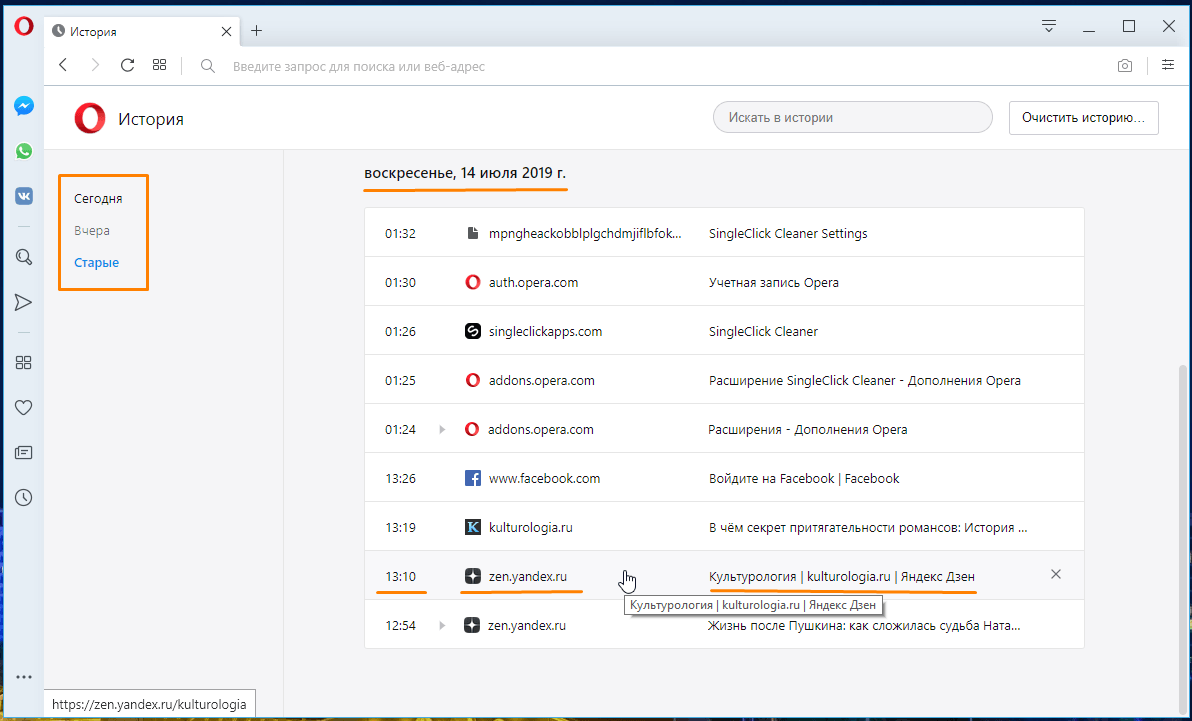The image size is (1192, 721).
Task: Take a snapshot with the camera icon
Action: pos(1124,66)
